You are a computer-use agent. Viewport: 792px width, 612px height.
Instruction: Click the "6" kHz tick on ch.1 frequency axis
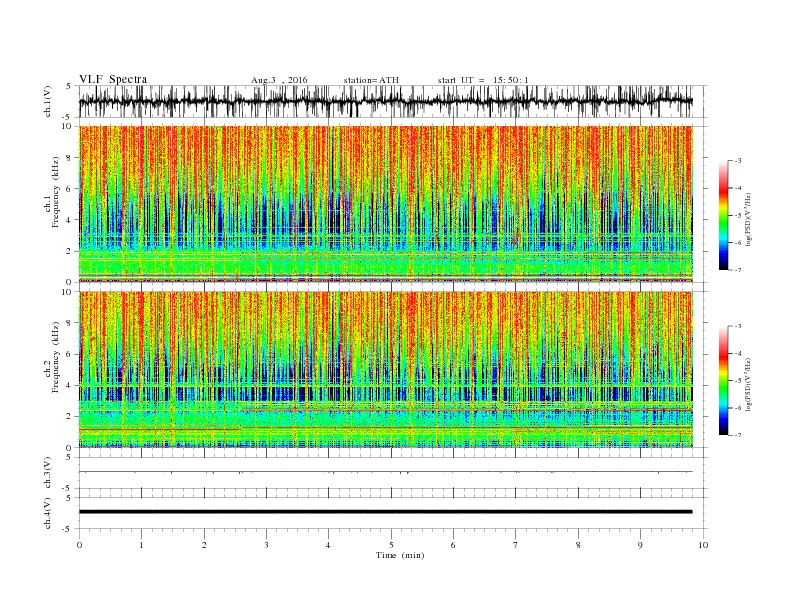(70, 189)
